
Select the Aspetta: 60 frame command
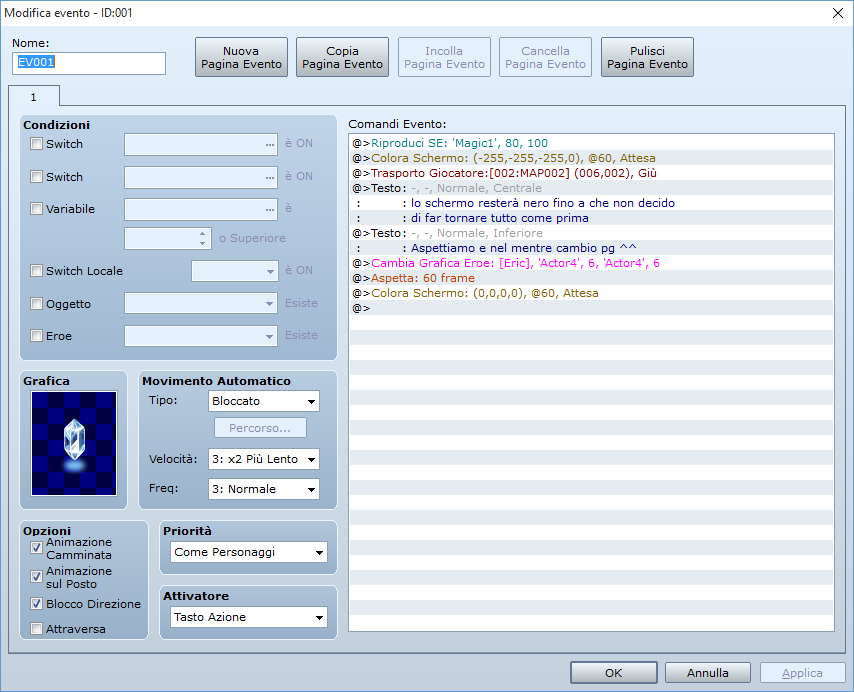[591, 278]
